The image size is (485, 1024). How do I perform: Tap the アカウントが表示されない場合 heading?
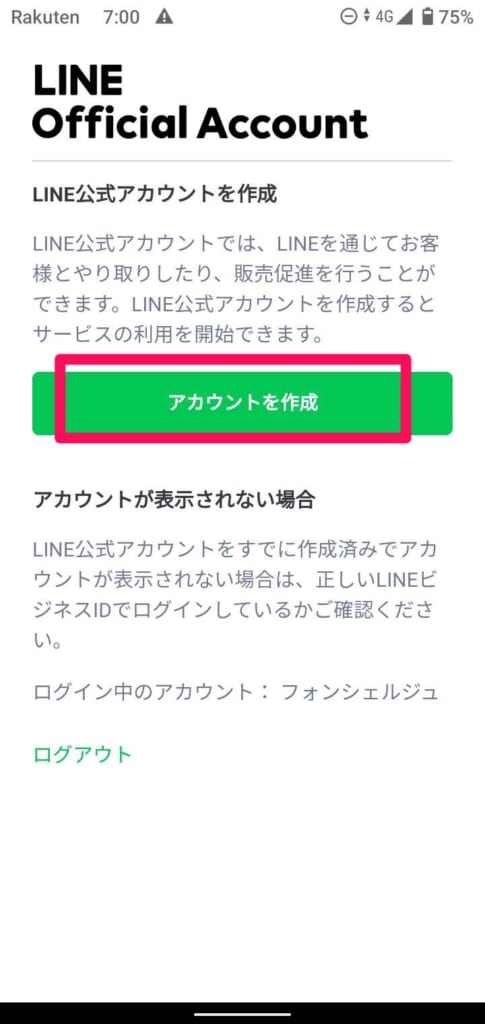pos(174,500)
